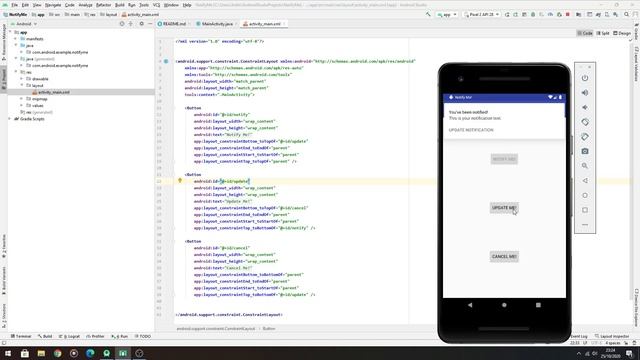Click the emulator sidebar home circle
The width and height of the screenshot is (640, 360).
coord(585,195)
